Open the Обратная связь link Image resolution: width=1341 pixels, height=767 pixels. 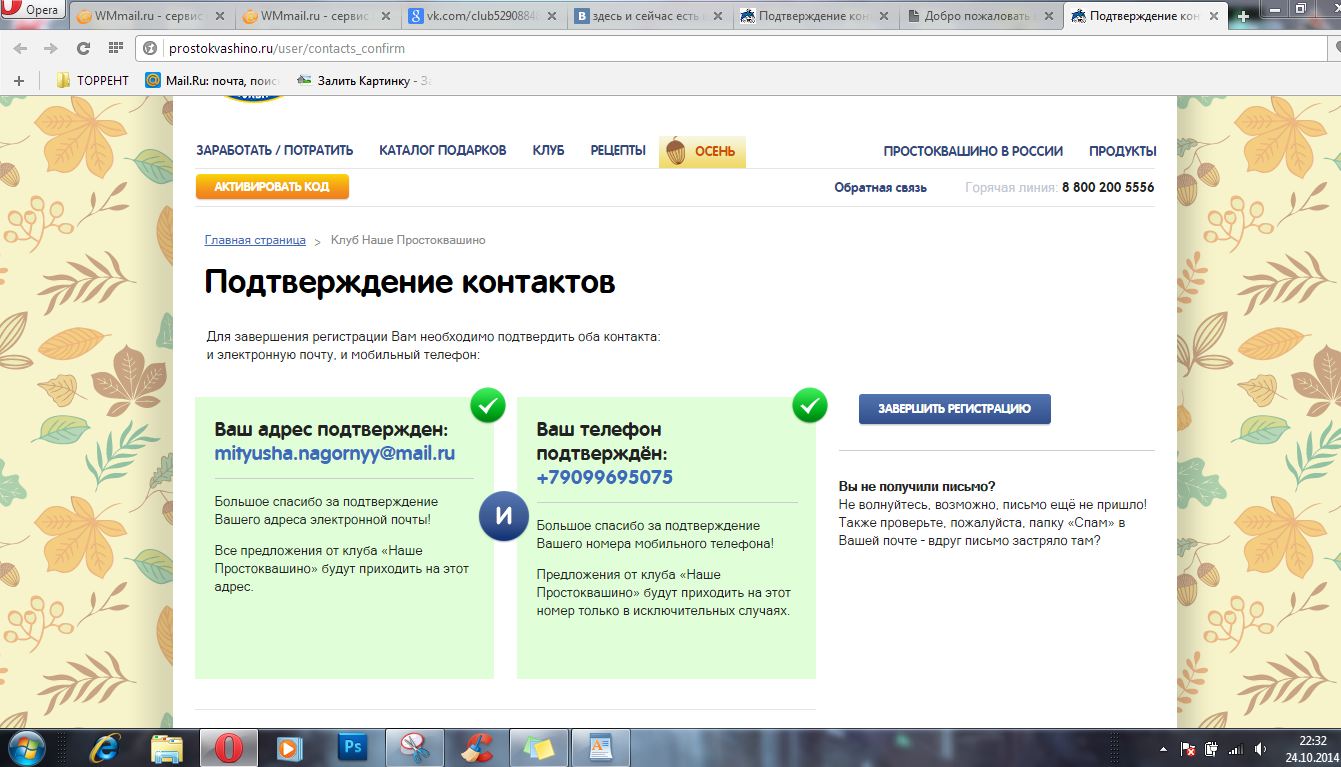pos(881,187)
